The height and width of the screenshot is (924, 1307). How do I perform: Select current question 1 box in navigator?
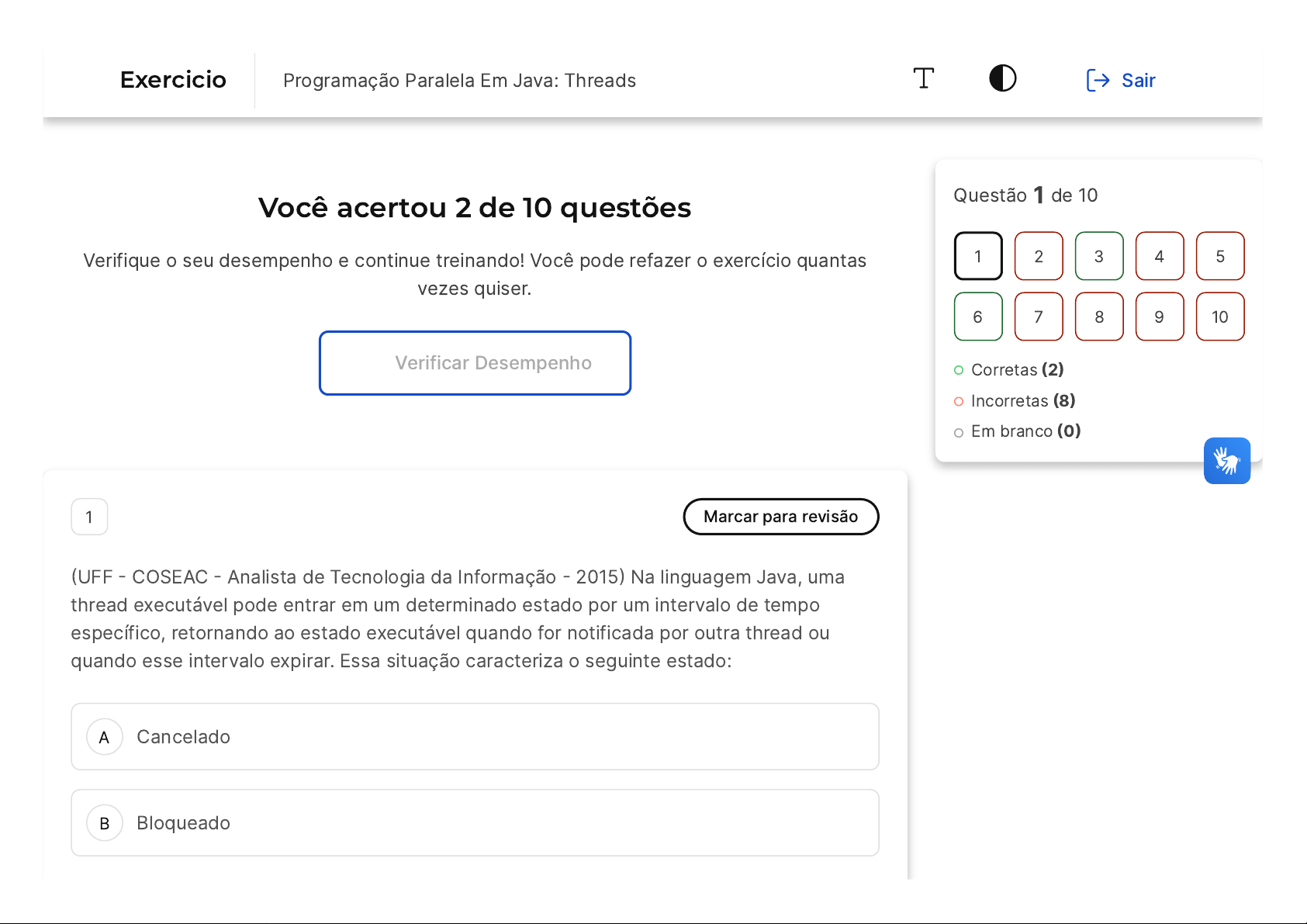[978, 256]
